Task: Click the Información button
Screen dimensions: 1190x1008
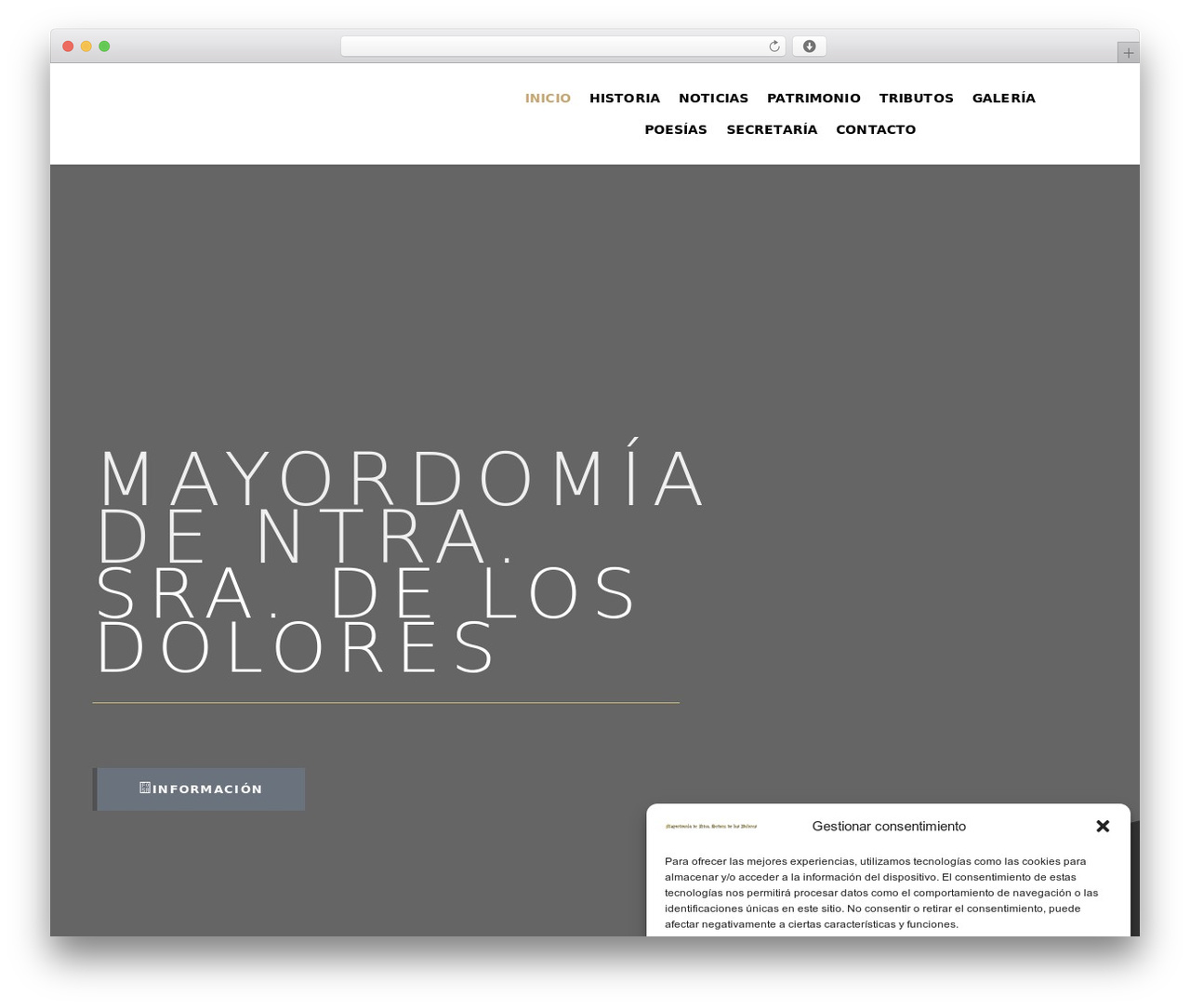Action: pos(199,789)
